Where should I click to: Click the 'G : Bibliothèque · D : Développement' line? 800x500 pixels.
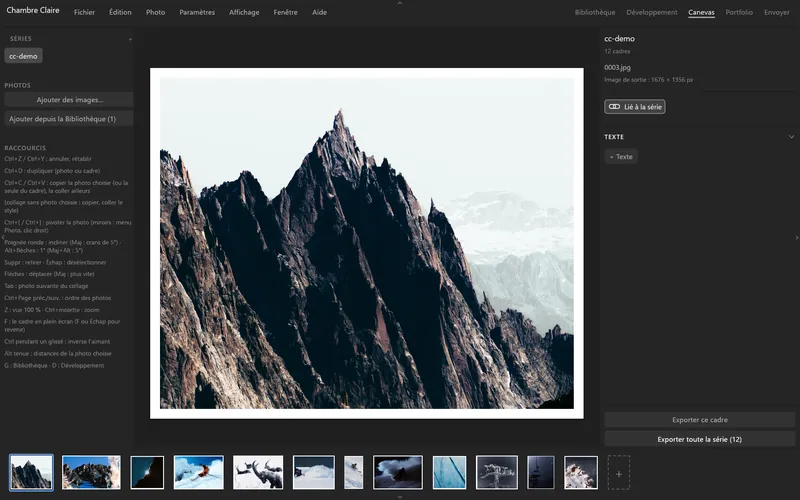point(54,365)
